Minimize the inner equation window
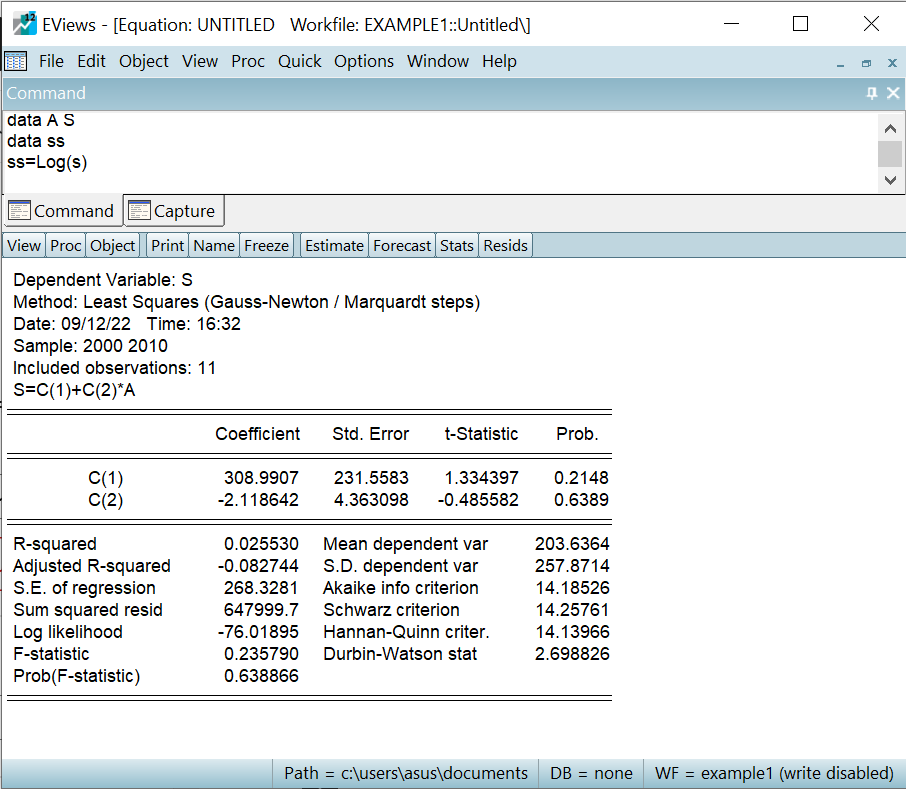 click(x=840, y=63)
